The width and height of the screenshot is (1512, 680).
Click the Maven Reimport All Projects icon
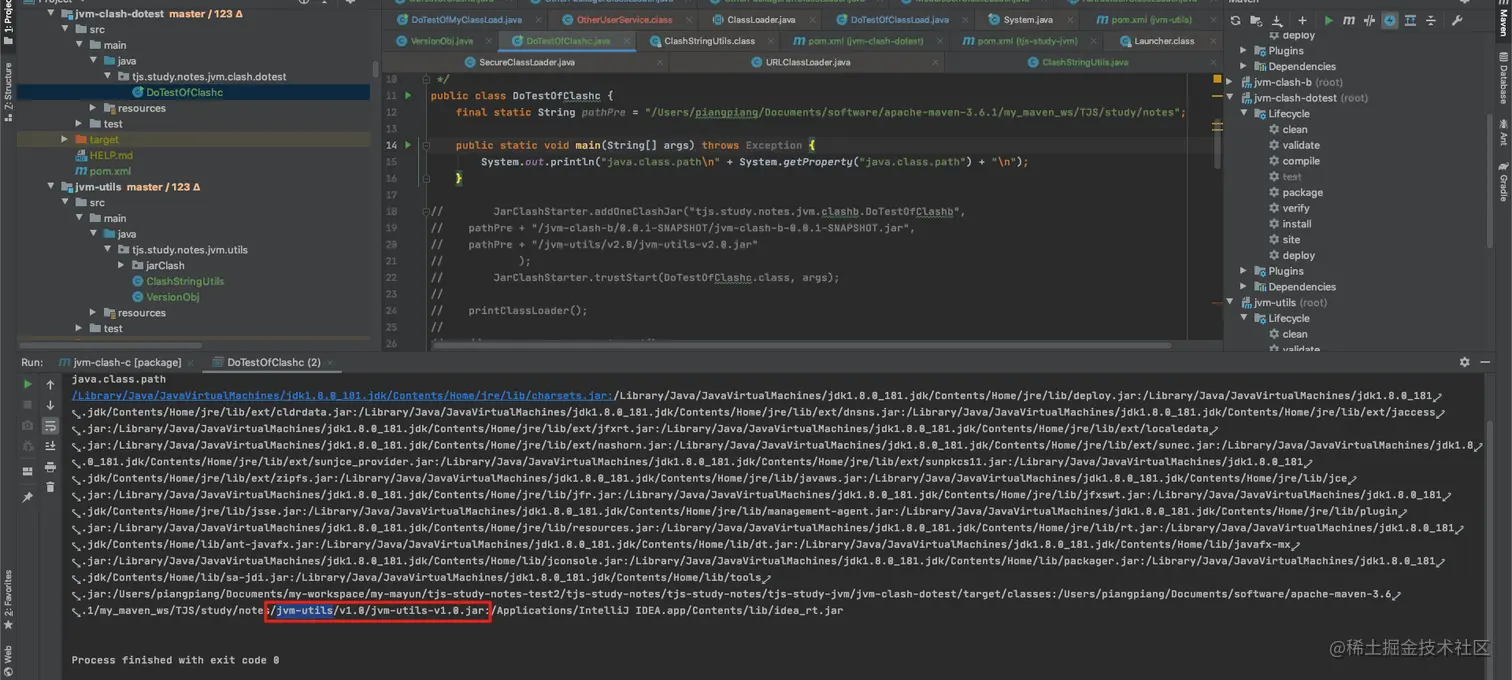click(x=1235, y=20)
